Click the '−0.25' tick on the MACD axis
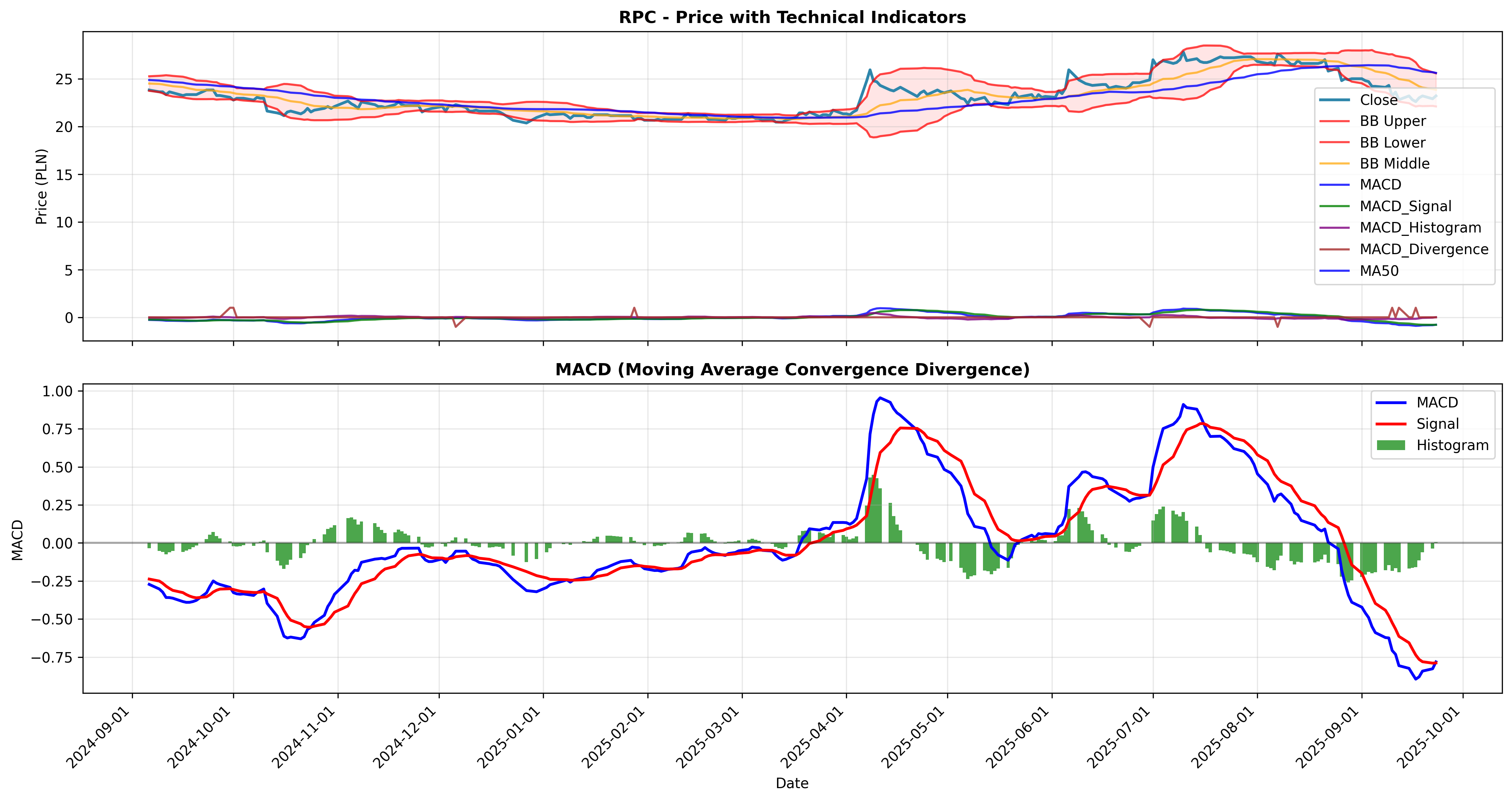 52,581
